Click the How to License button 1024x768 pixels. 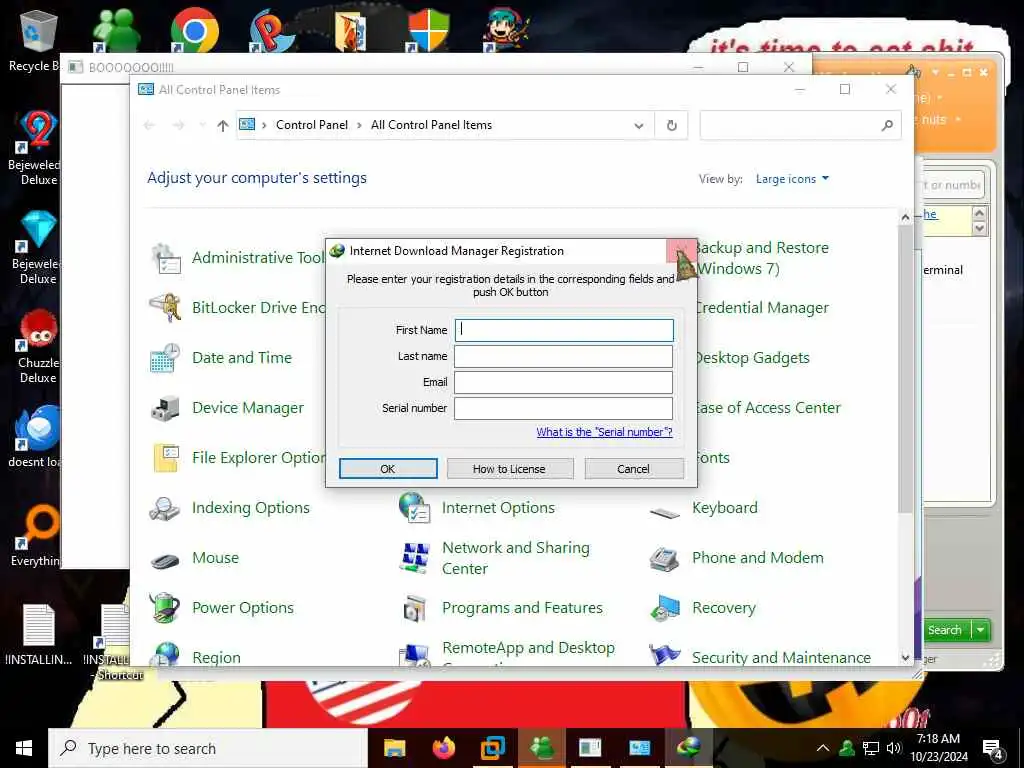click(x=509, y=469)
